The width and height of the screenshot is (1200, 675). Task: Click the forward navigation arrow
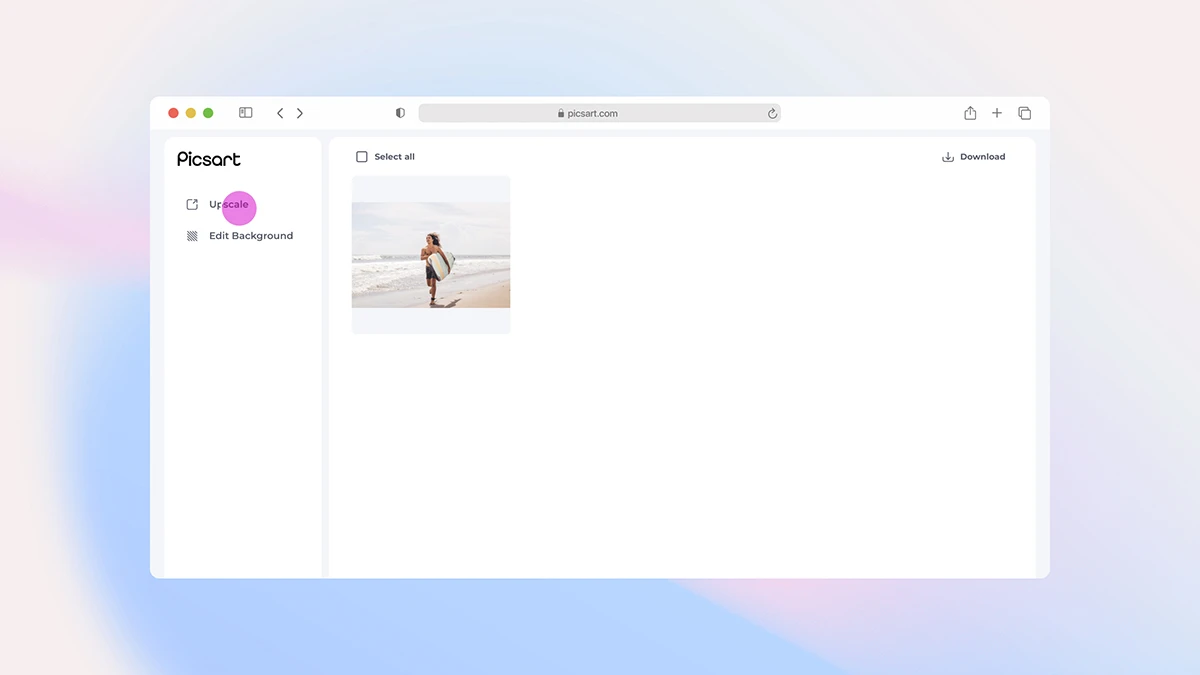[300, 113]
